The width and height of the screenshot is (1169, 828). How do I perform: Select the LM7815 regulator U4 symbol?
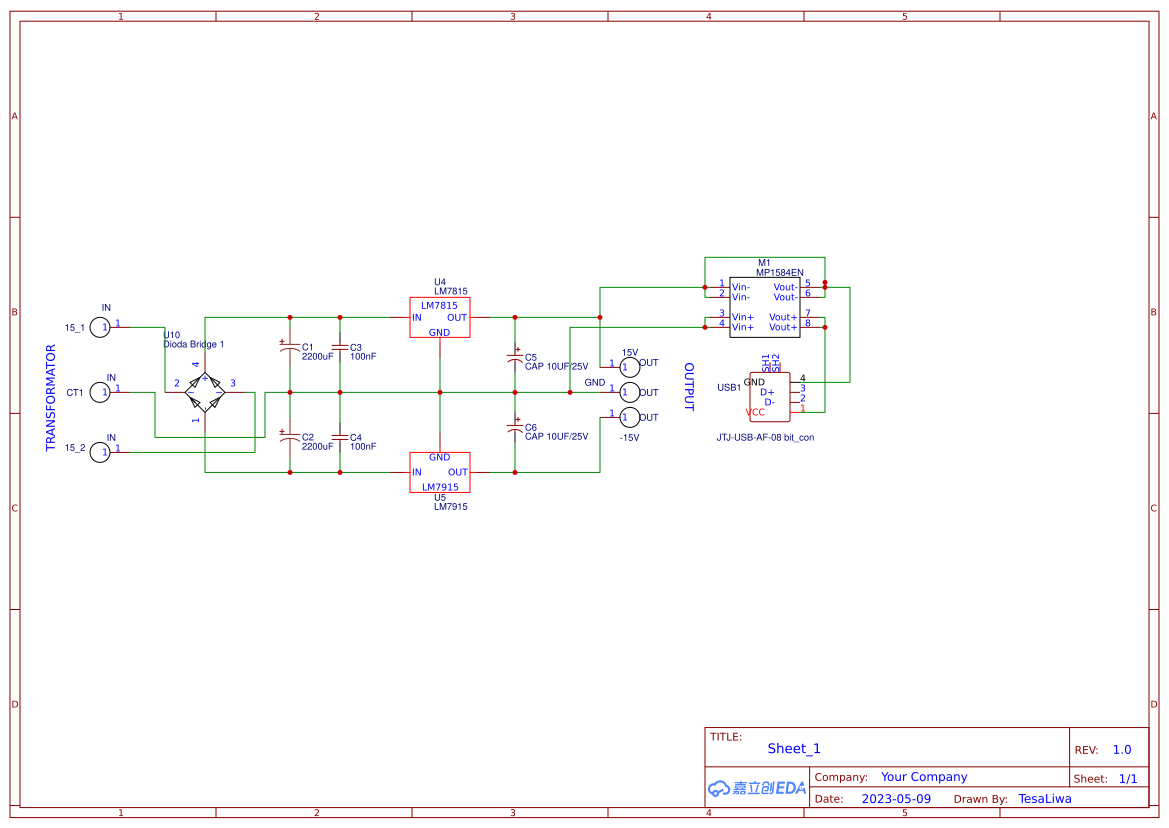pyautogui.click(x=440, y=318)
